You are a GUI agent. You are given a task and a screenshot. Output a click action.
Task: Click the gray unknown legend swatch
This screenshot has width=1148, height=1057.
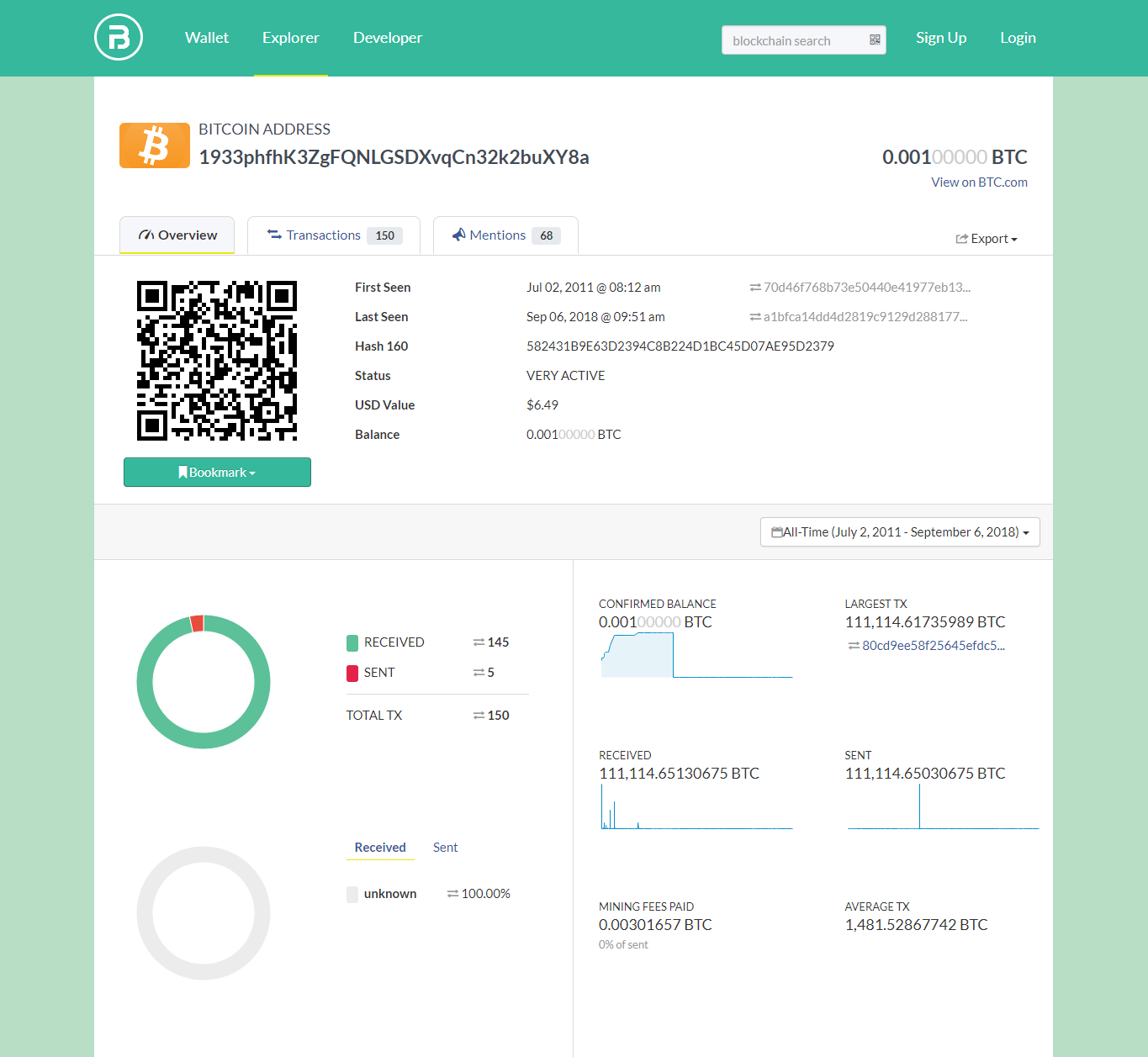[x=352, y=894]
